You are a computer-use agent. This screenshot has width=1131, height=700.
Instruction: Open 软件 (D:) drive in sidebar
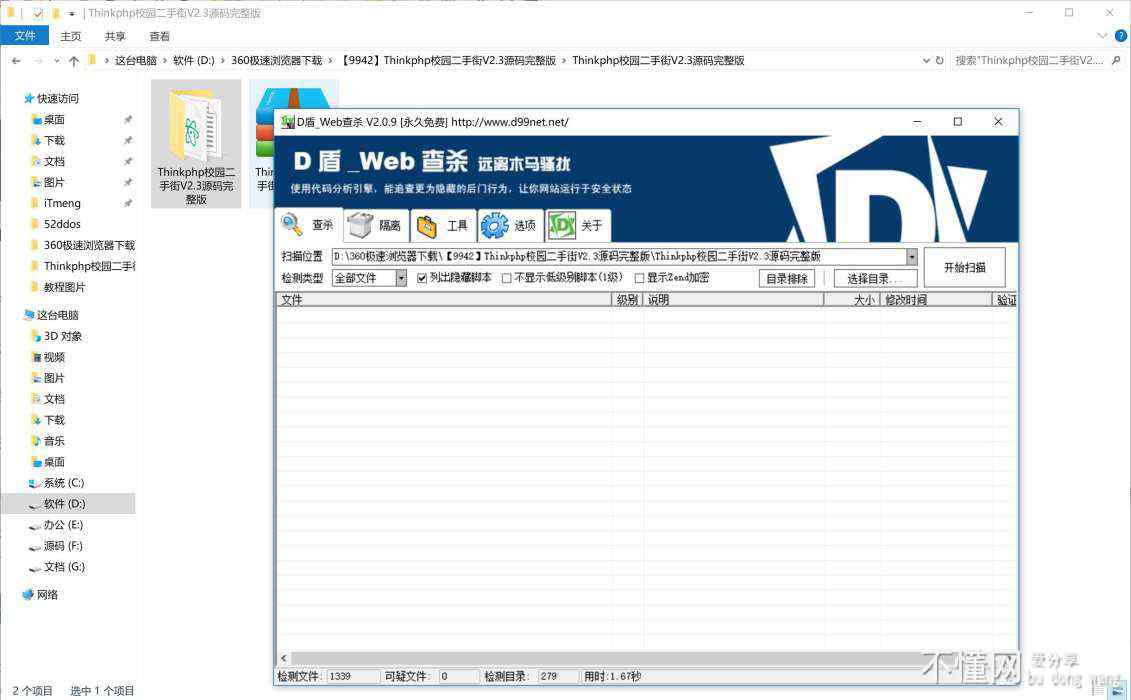tap(64, 504)
